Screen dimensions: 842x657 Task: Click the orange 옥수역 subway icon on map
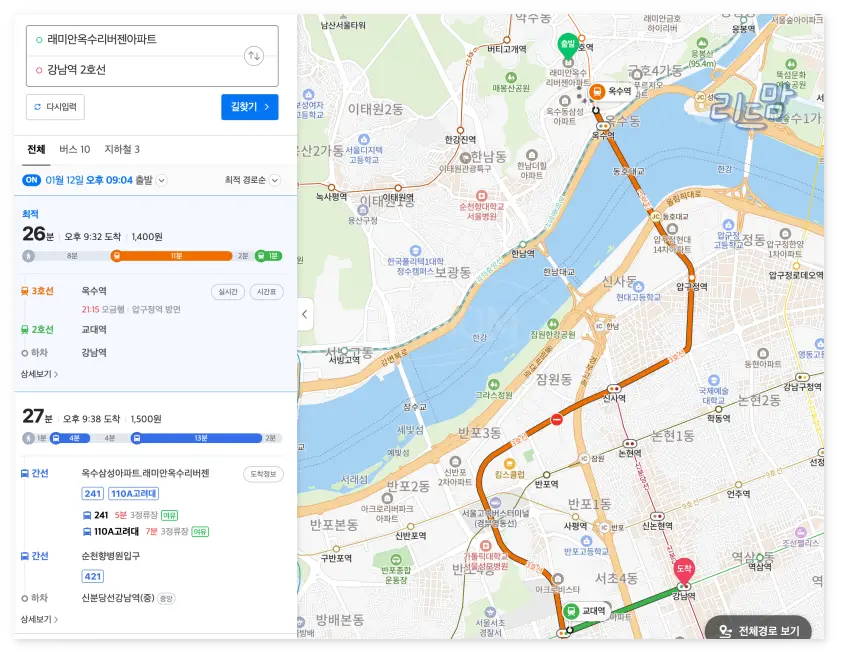point(596,92)
